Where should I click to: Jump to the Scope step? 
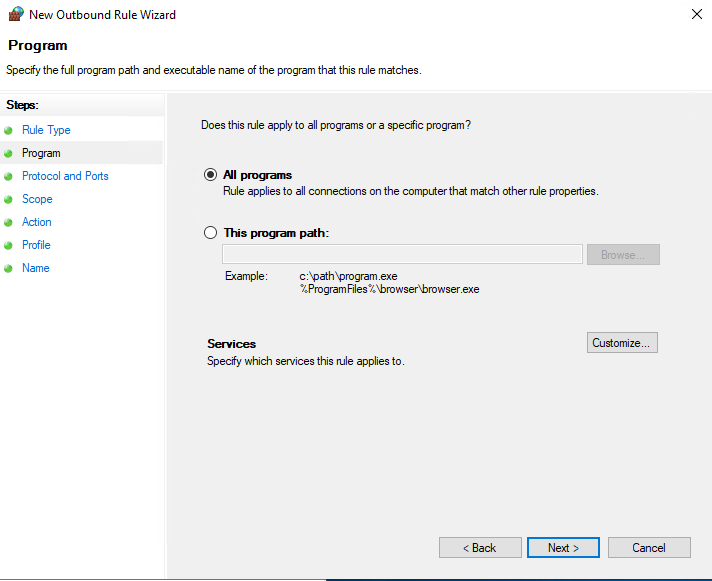(x=37, y=199)
